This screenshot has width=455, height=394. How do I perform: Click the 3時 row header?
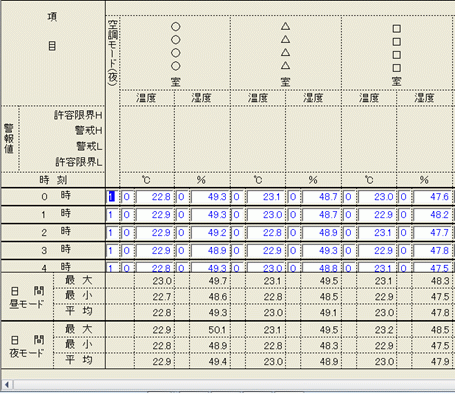53,250
